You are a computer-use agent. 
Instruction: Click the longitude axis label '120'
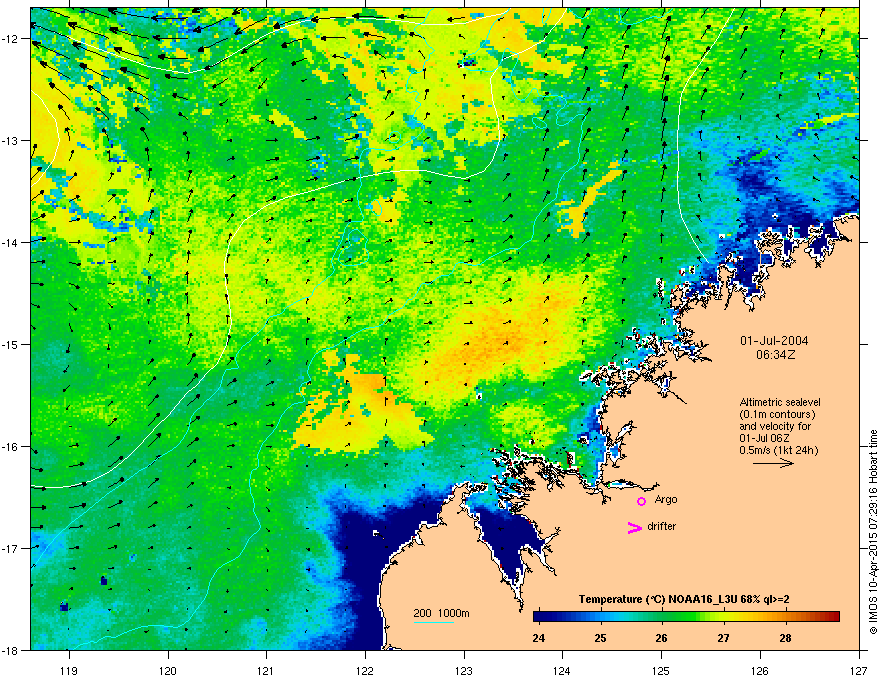(x=168, y=670)
